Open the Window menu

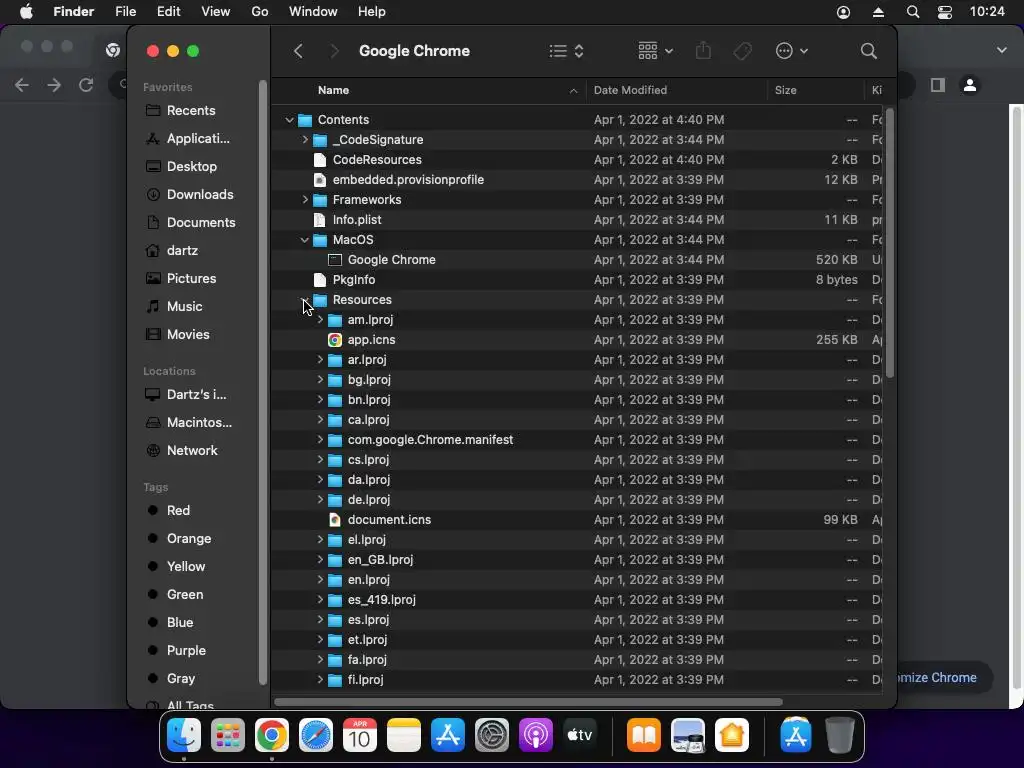313,12
